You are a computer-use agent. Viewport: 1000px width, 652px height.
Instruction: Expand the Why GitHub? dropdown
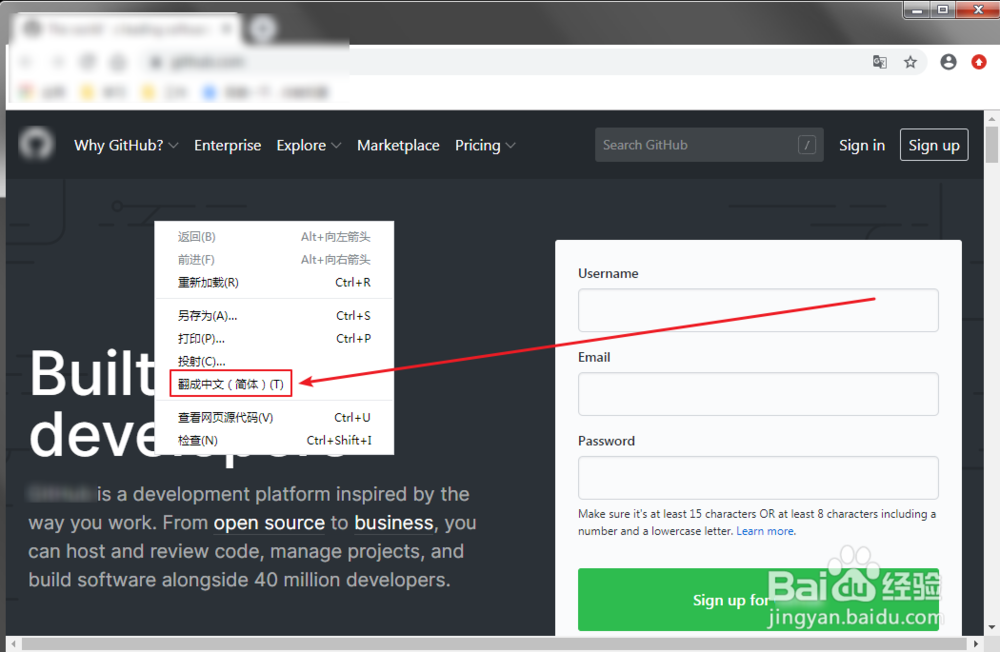click(126, 145)
